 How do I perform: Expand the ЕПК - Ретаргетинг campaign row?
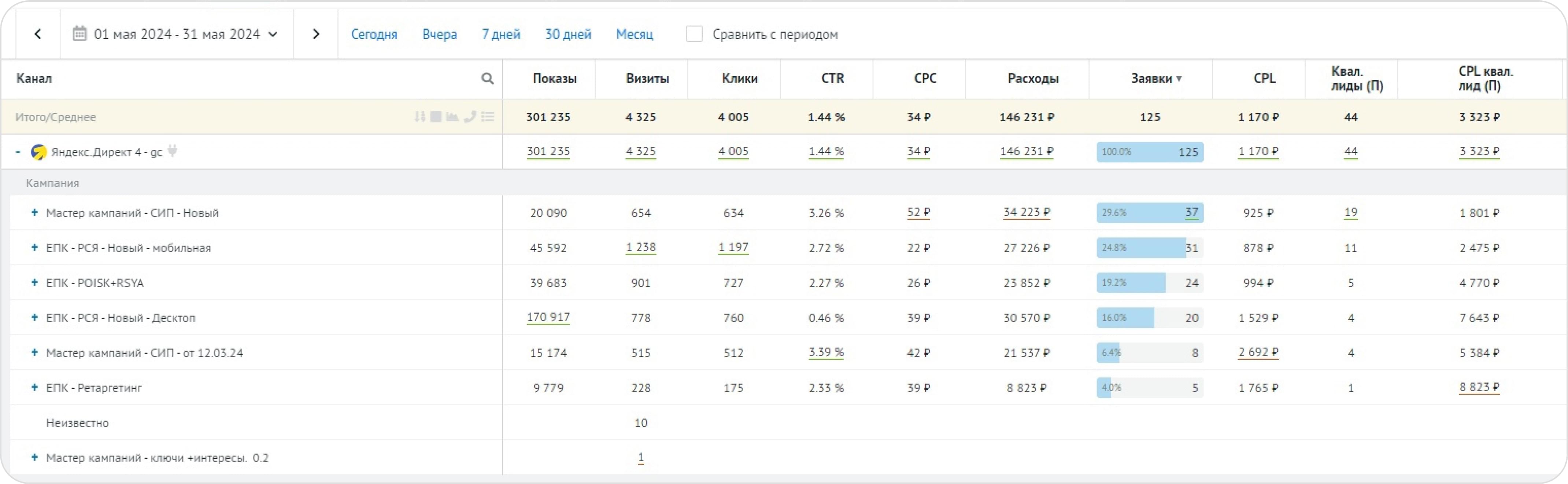tap(35, 387)
